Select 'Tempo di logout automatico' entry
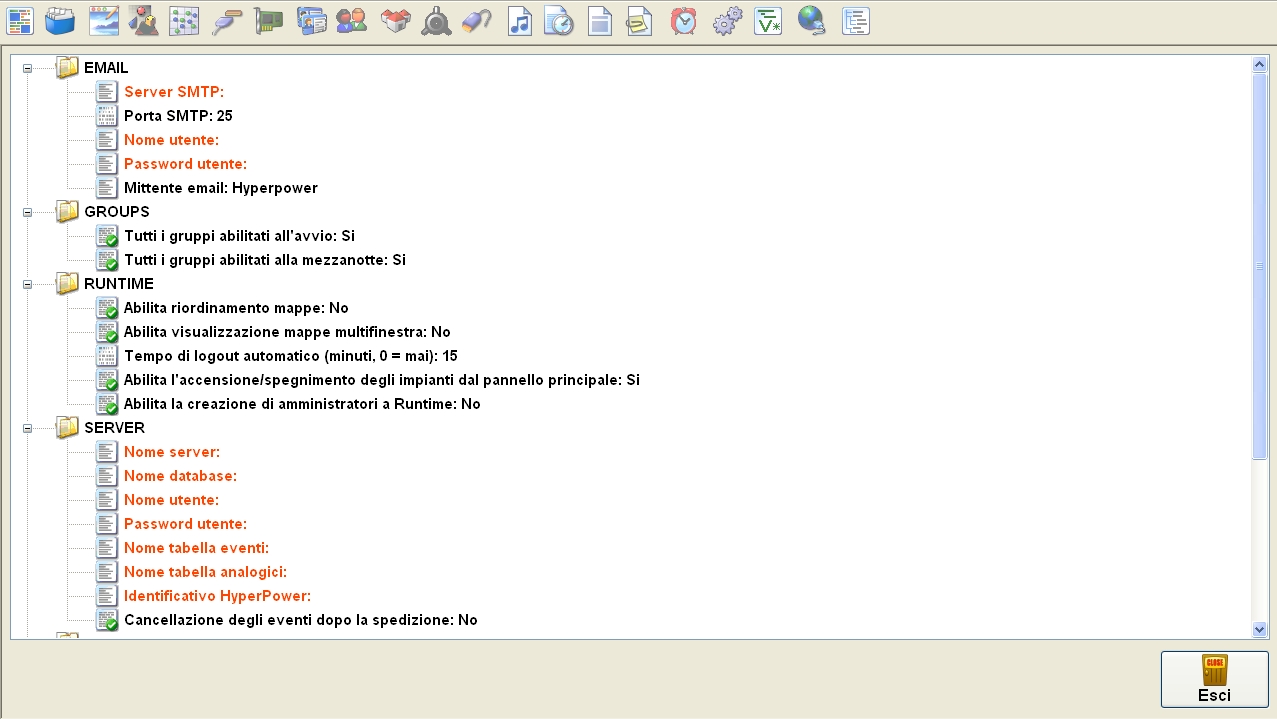 [290, 356]
